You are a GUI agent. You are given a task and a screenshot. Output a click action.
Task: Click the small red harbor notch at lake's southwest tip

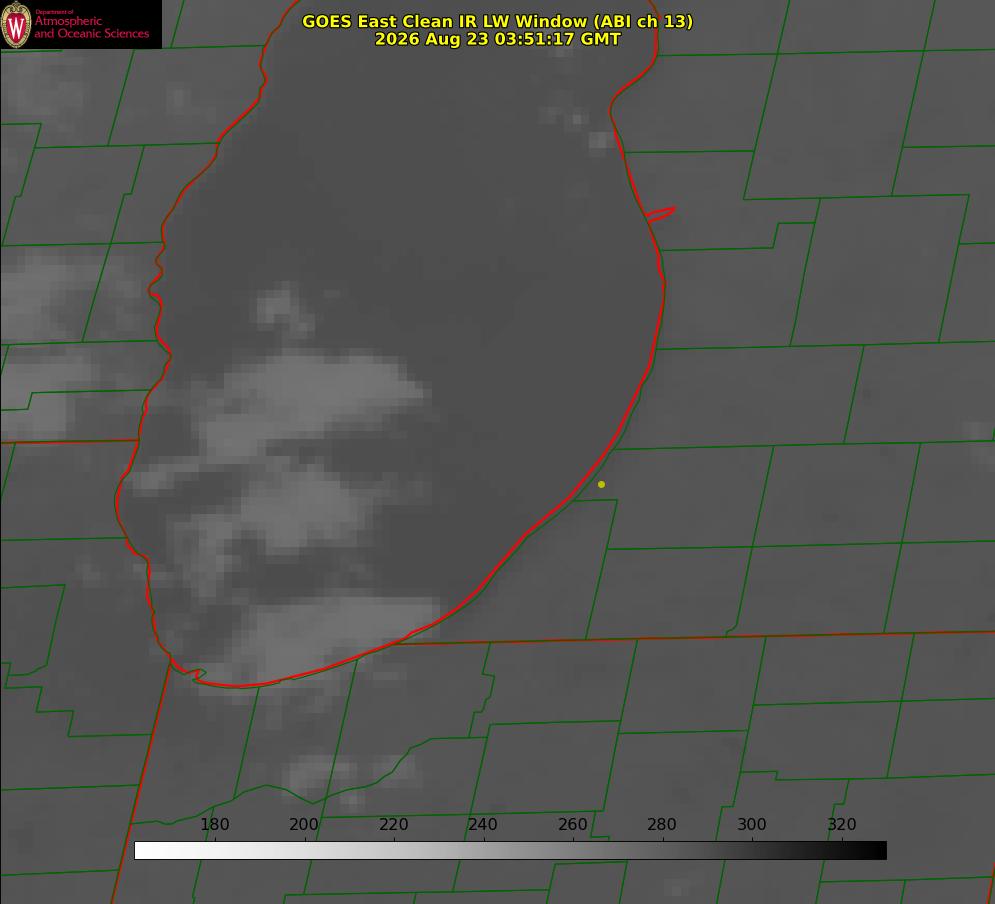tap(189, 672)
